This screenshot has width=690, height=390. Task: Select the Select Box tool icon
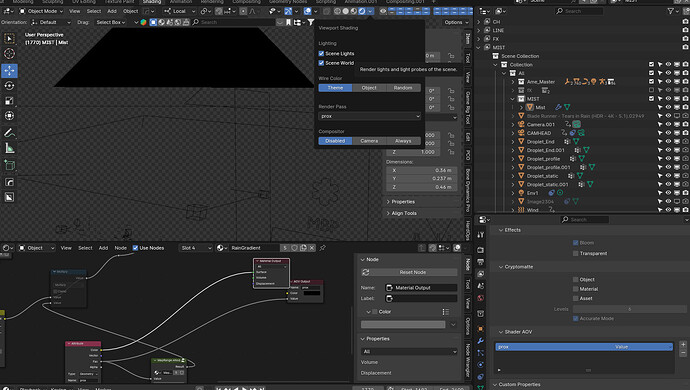(9, 39)
